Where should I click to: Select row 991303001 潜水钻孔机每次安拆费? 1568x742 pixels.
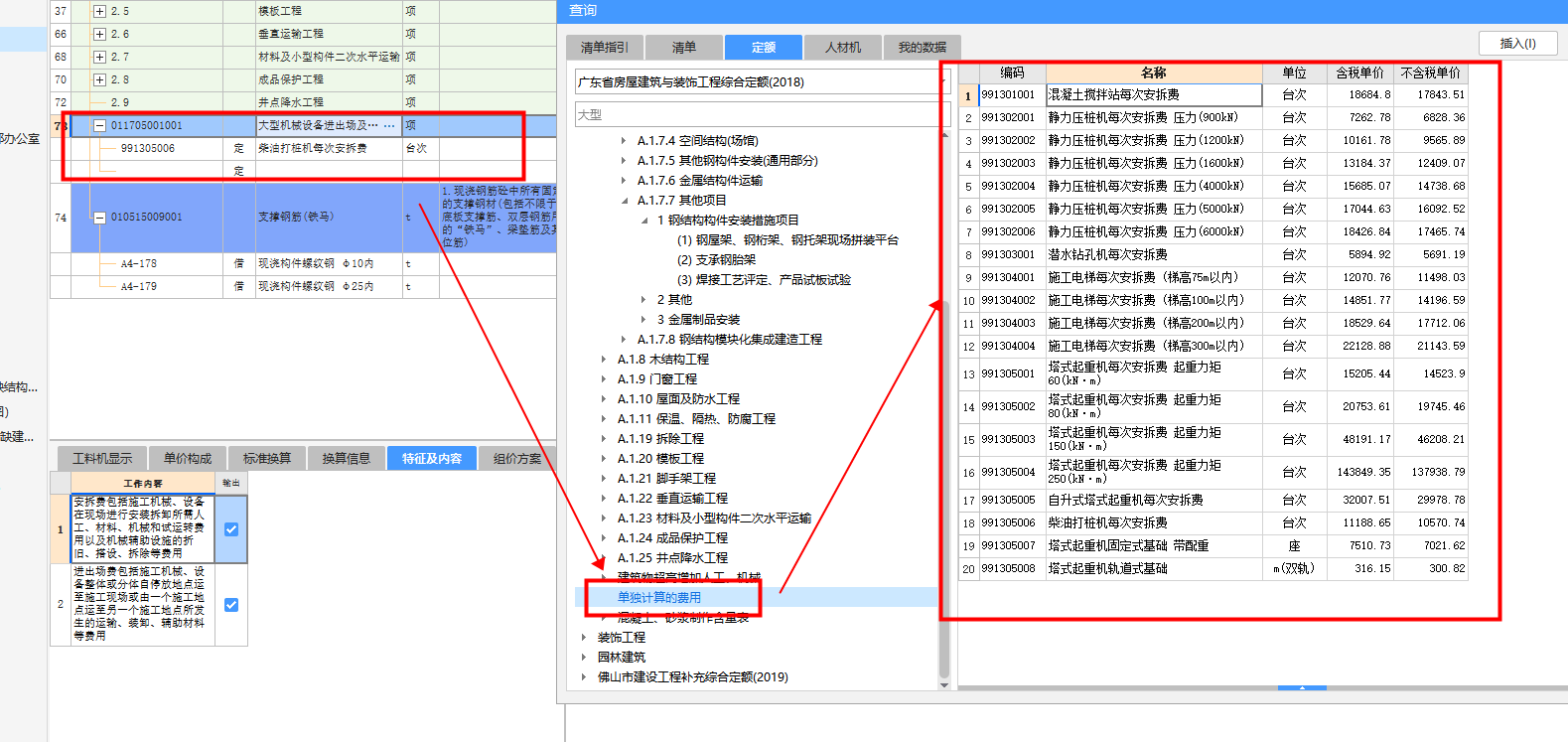pos(1212,254)
